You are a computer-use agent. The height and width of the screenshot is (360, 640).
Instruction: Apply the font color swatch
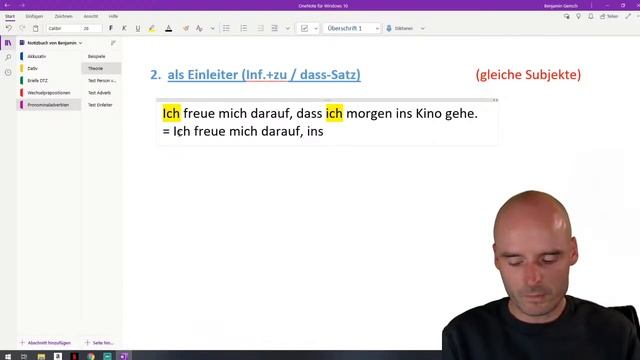pyautogui.click(x=168, y=28)
